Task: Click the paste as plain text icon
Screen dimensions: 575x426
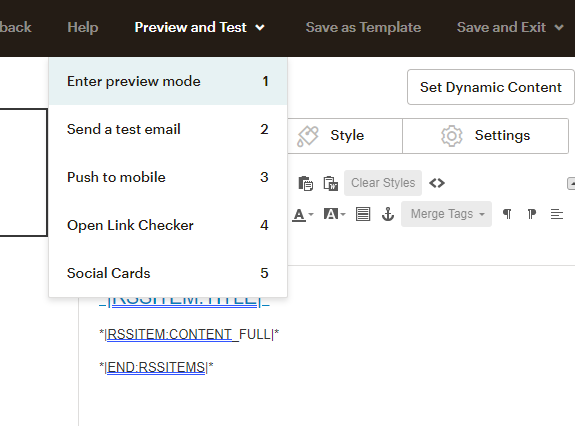Action: click(305, 183)
